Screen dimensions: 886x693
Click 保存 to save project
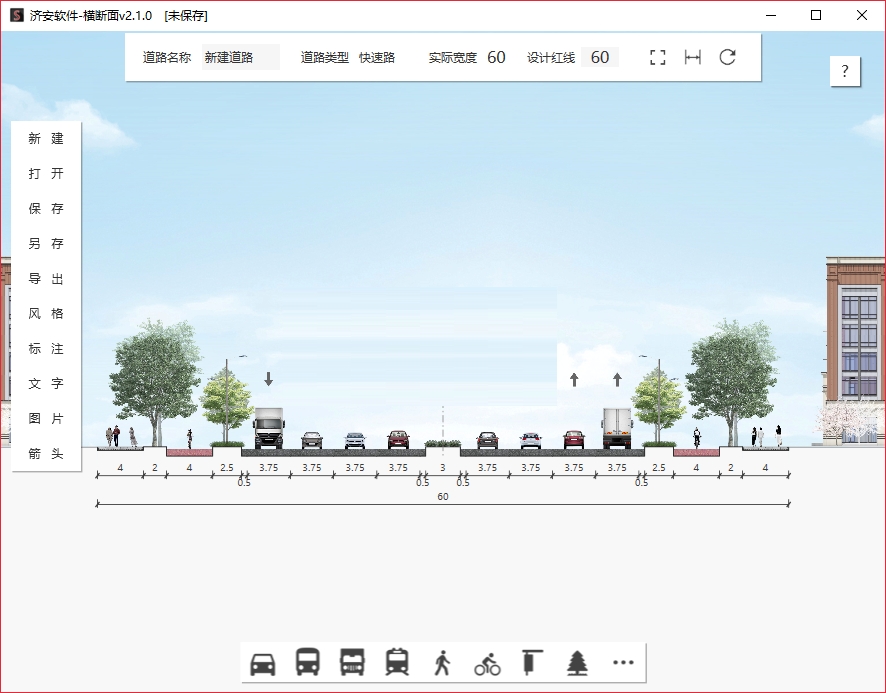tap(46, 209)
